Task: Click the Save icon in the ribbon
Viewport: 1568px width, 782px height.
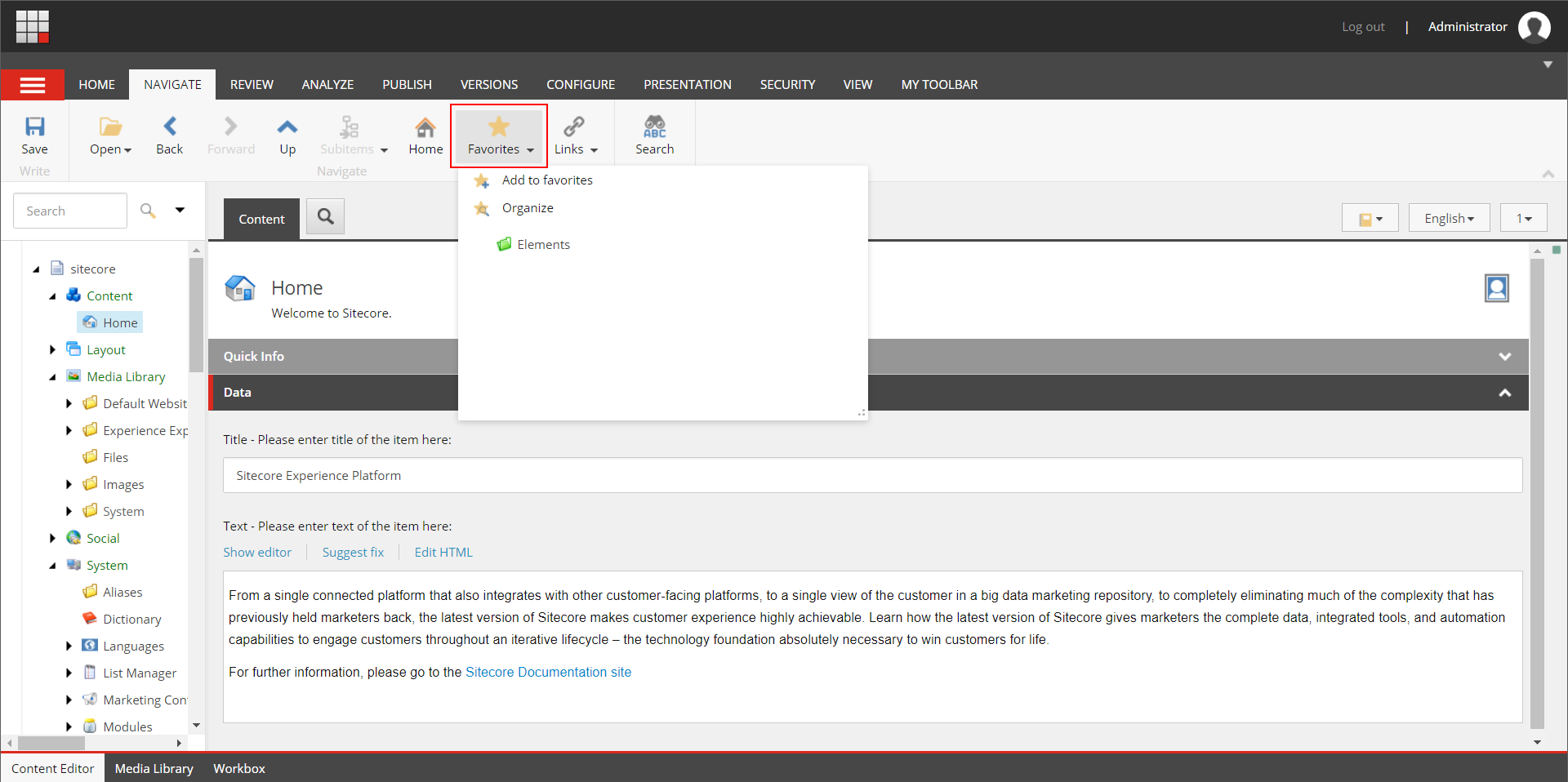Action: pos(34,127)
